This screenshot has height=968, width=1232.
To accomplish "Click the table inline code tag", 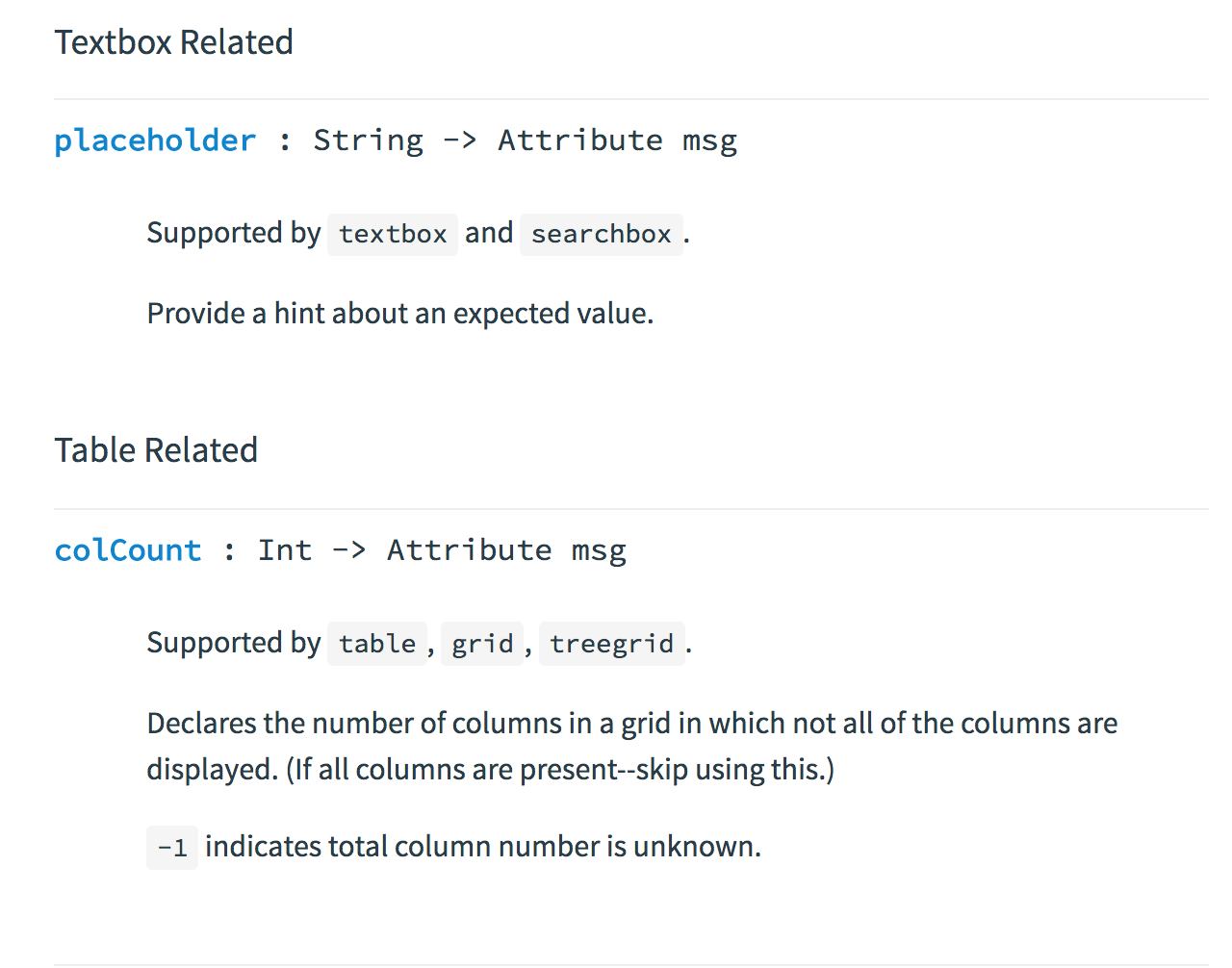I will click(x=377, y=644).
